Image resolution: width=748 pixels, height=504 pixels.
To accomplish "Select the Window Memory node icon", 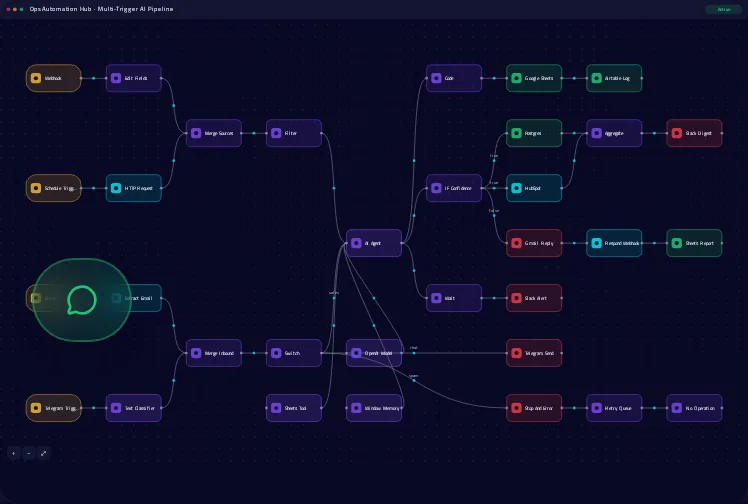I will tap(356, 408).
